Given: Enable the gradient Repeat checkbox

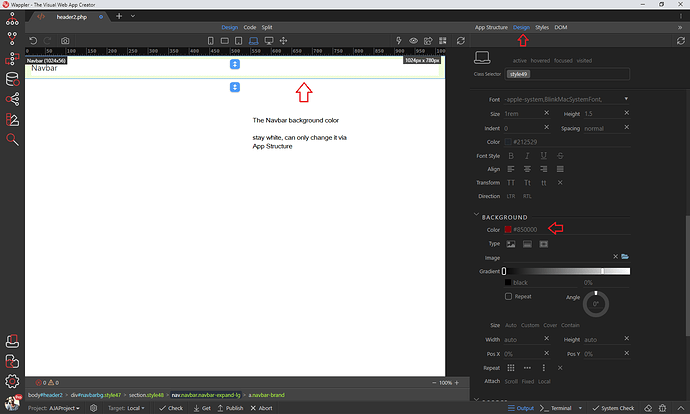Looking at the screenshot, I should (508, 297).
